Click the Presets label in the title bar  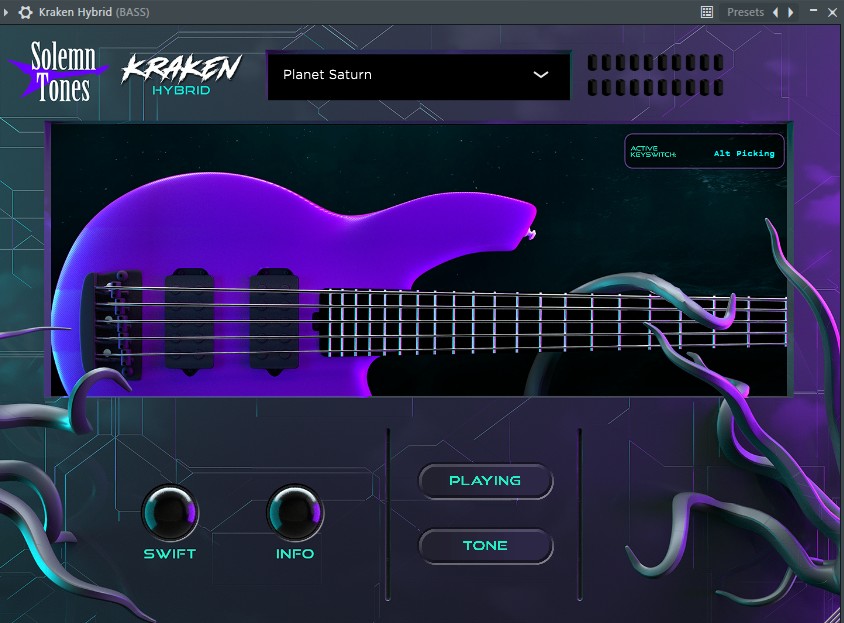pos(745,12)
